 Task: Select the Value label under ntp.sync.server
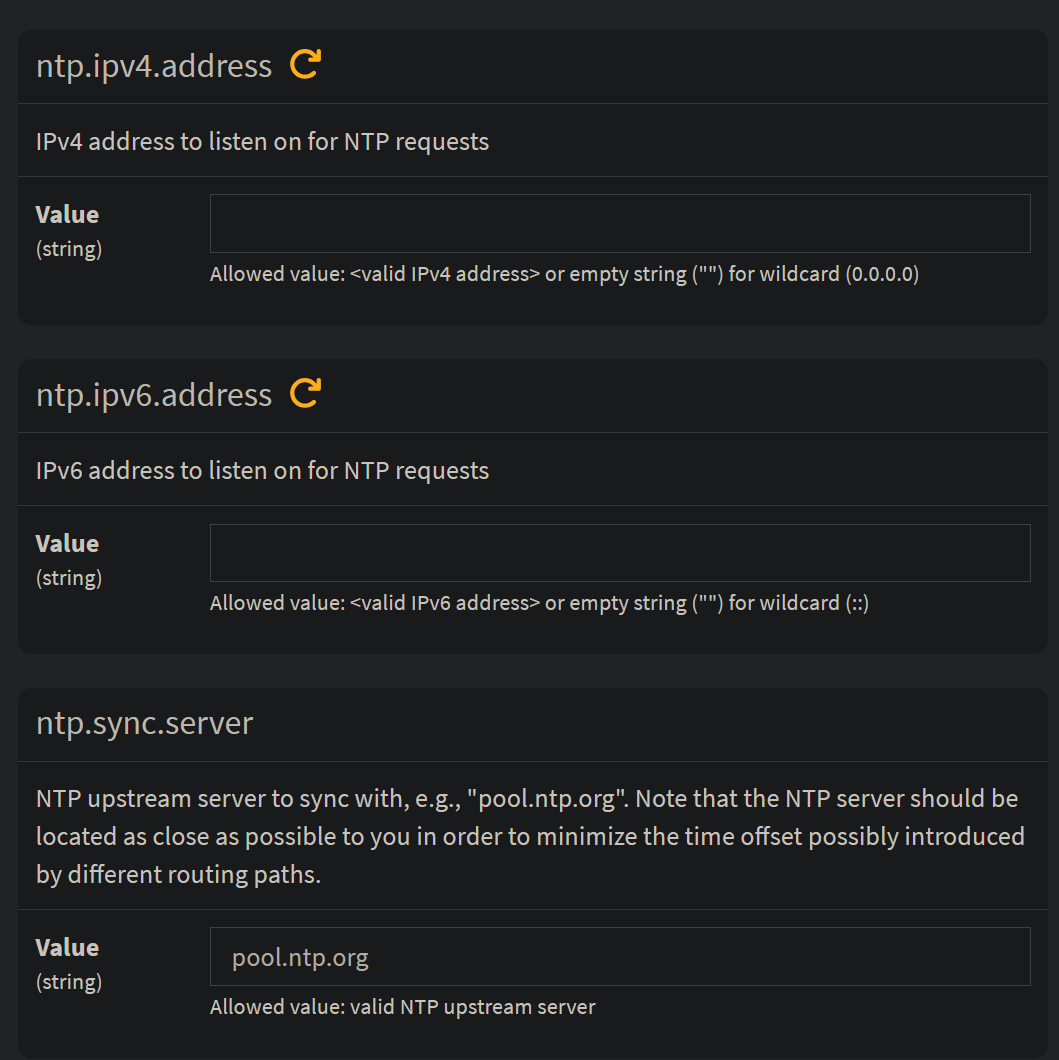(66, 947)
